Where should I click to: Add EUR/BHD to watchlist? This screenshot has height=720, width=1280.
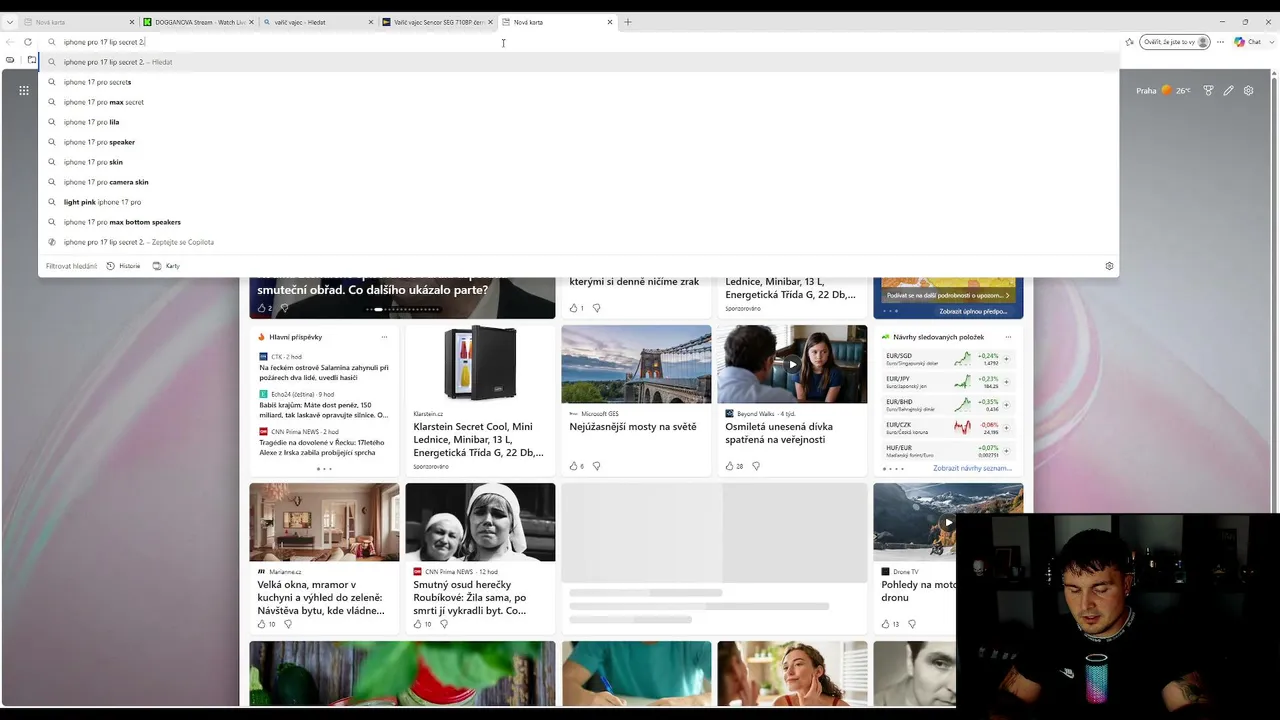[1006, 404]
